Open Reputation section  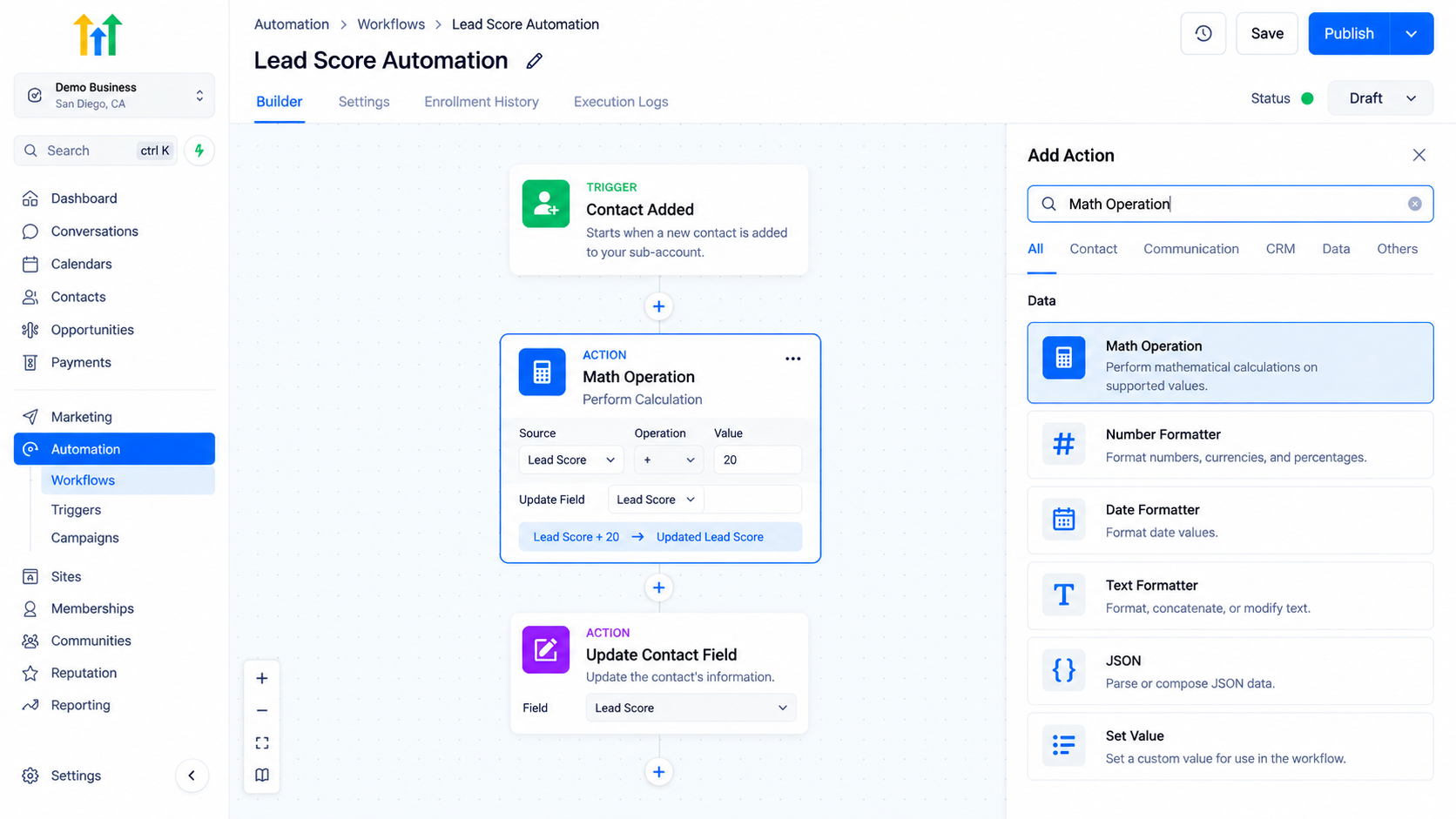[x=84, y=673]
